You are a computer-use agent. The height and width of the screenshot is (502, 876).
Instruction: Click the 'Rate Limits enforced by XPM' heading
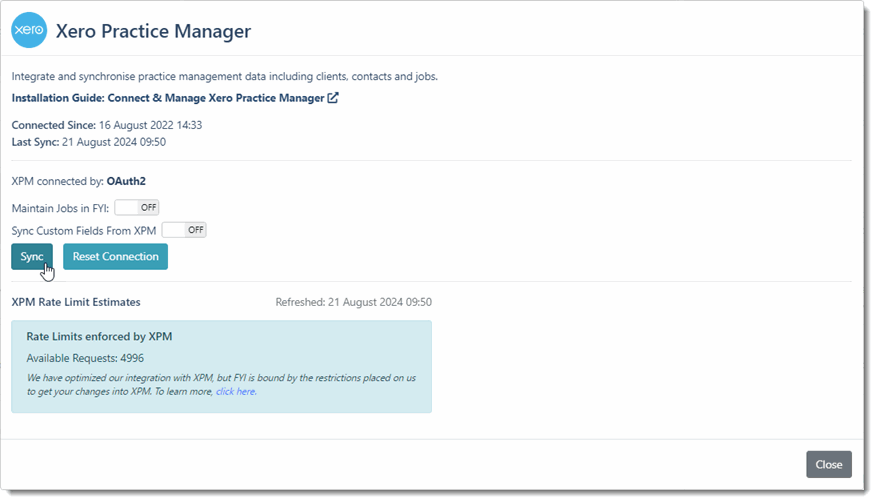99,336
